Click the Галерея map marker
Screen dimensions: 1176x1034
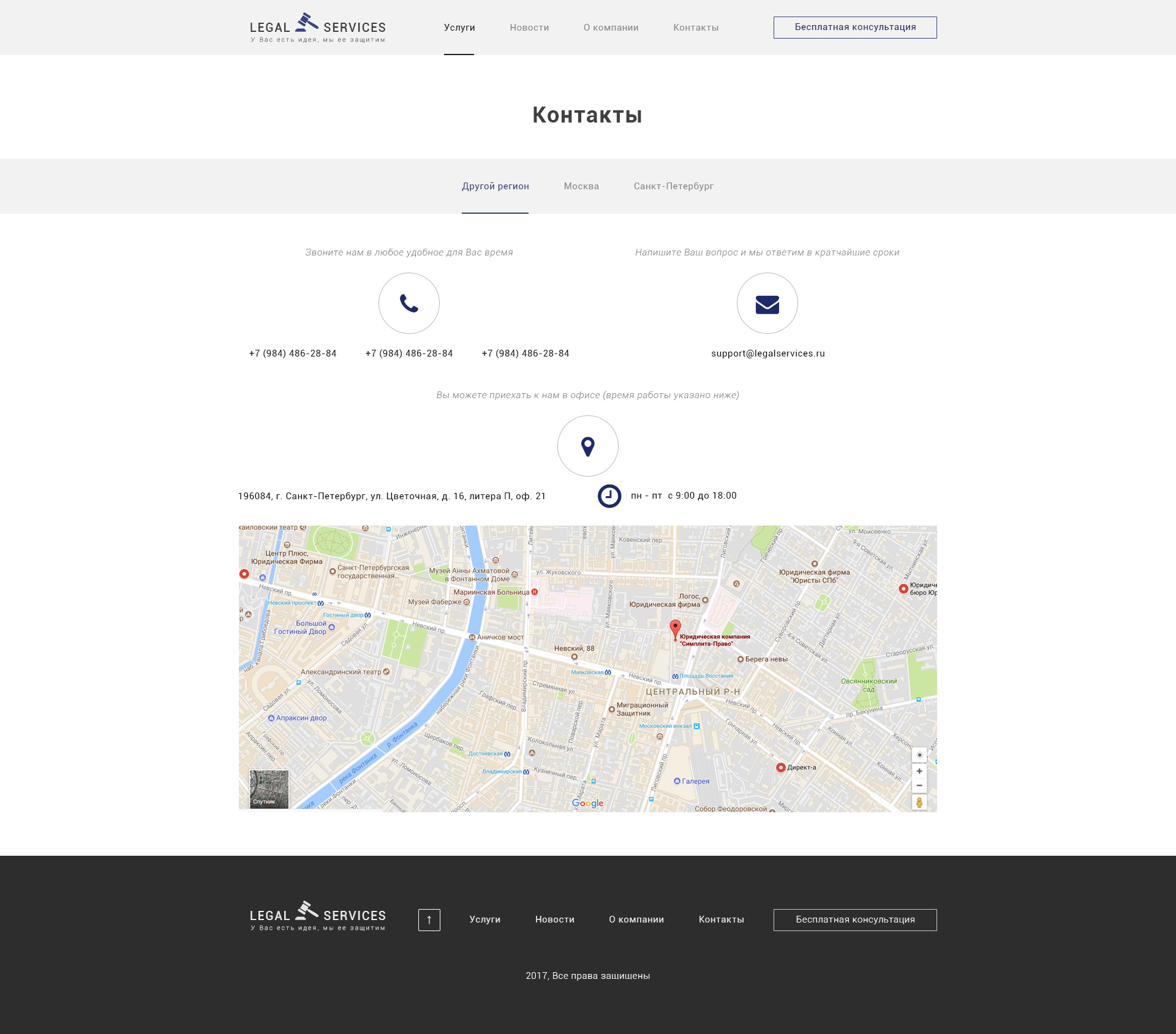pyautogui.click(x=677, y=781)
